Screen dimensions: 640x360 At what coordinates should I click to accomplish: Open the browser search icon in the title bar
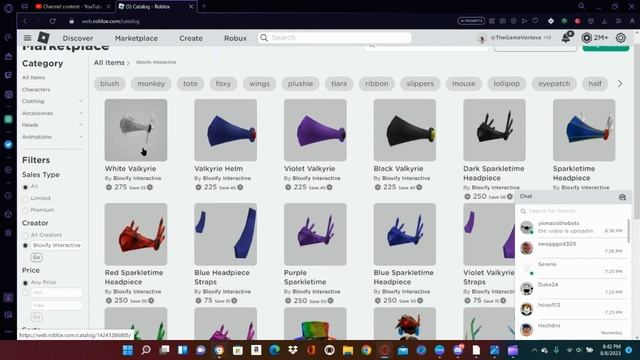(581, 6)
